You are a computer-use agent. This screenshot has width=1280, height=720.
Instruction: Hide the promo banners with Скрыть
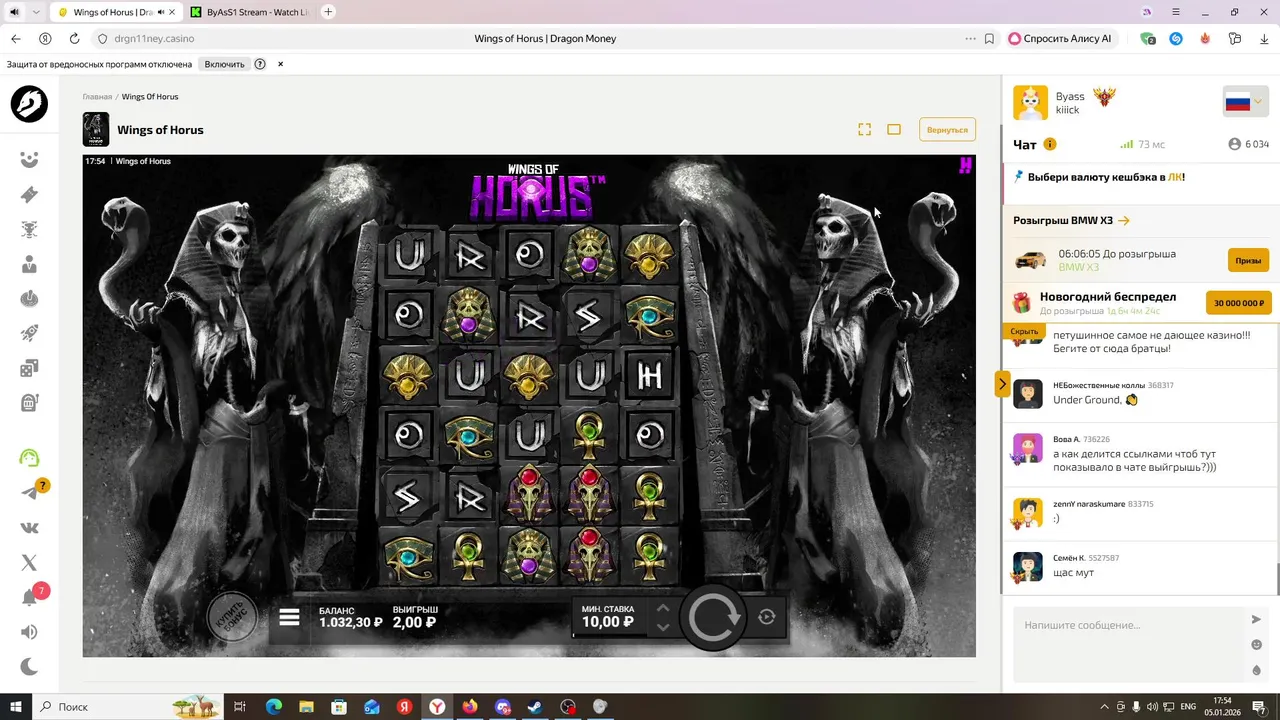point(1024,331)
